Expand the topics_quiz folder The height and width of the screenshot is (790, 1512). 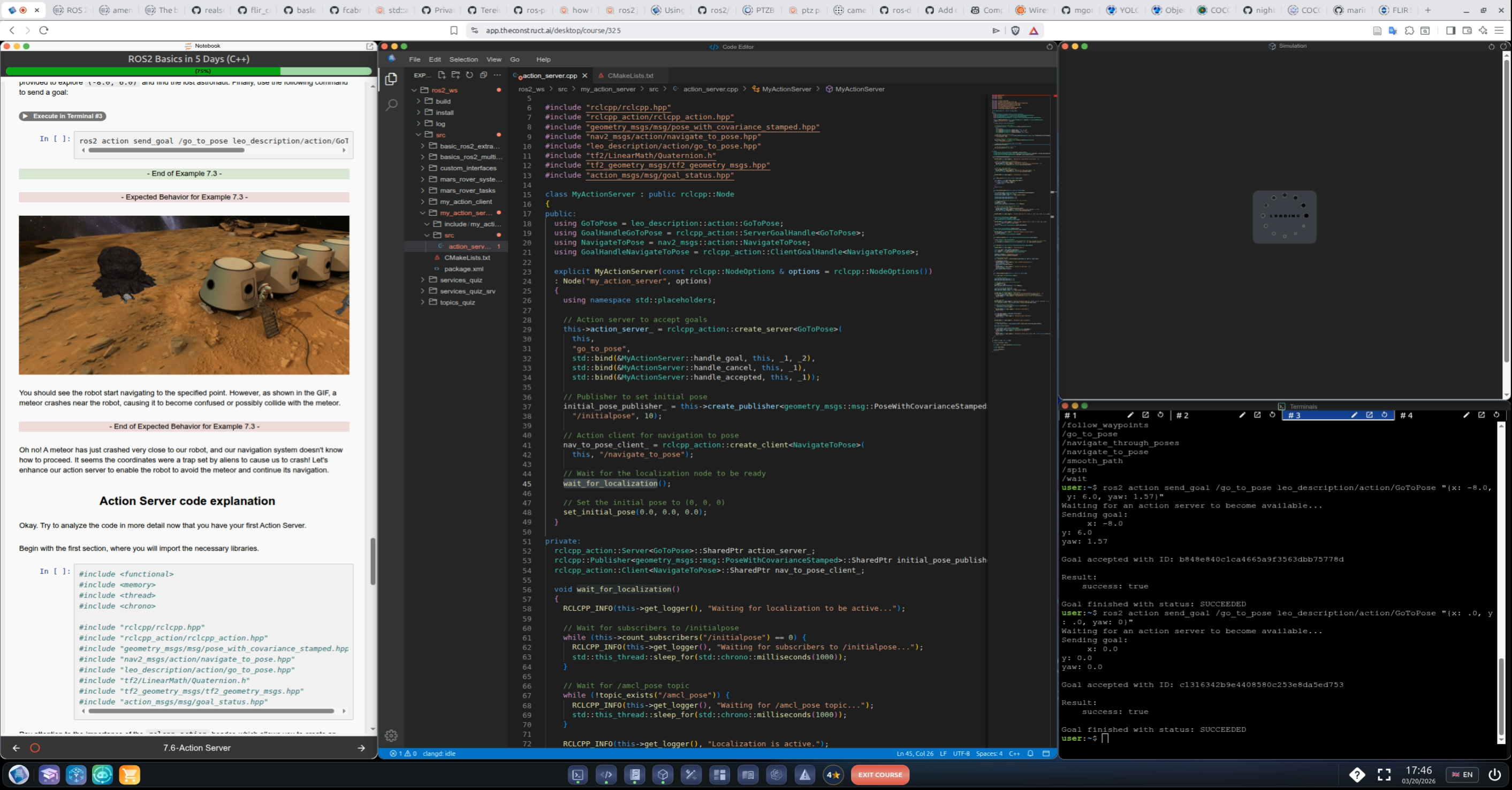[x=457, y=303]
